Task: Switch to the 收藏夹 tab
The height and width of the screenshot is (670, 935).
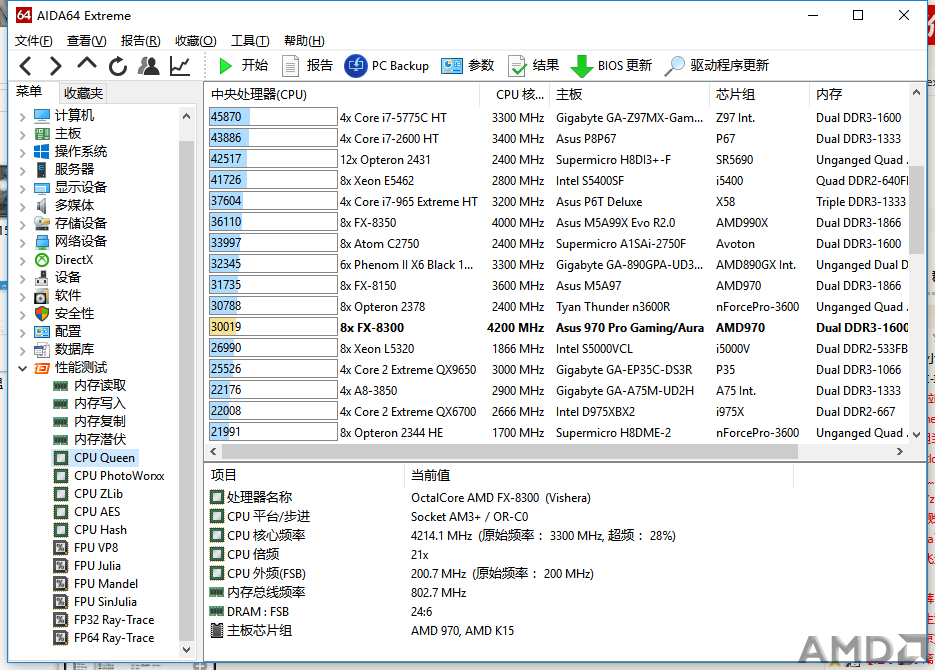Action: click(x=83, y=93)
